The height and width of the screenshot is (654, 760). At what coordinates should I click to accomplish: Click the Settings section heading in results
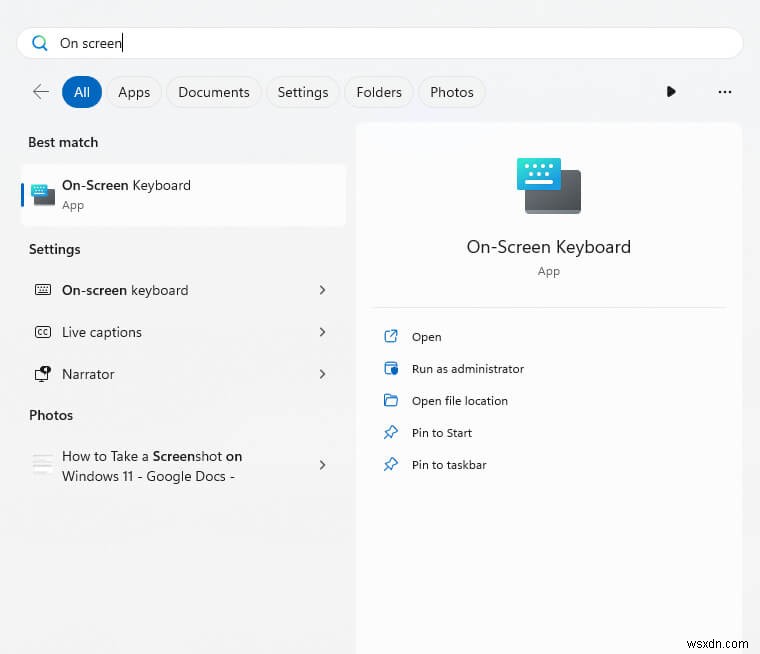tap(55, 250)
